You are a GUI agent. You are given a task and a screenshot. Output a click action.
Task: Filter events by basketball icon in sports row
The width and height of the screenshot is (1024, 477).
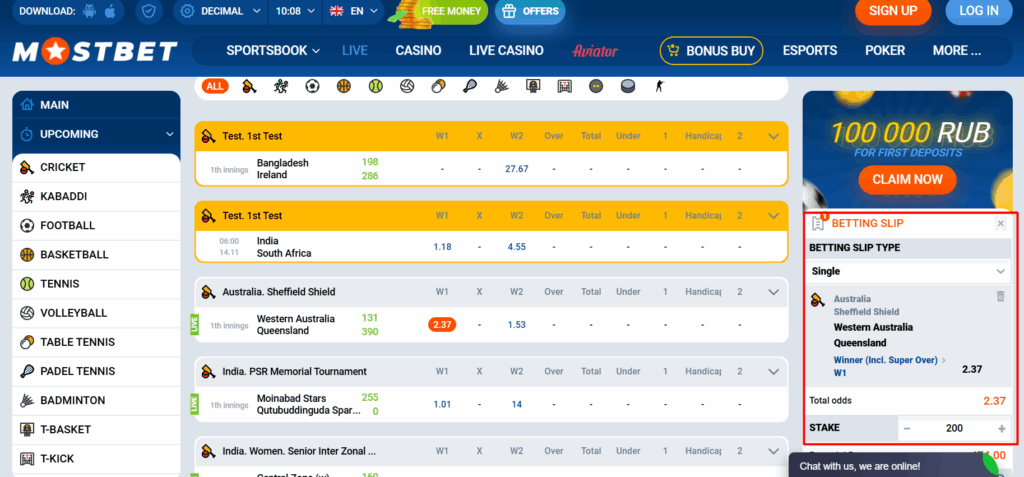[344, 86]
